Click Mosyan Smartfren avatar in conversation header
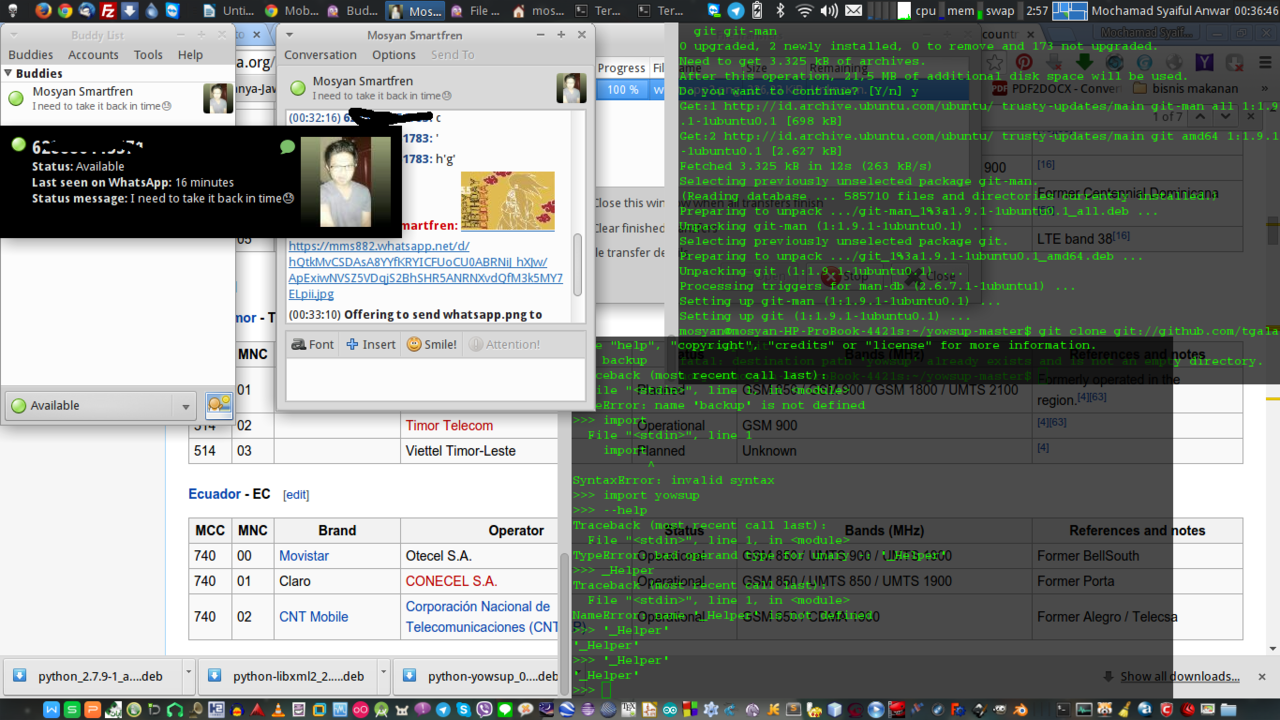 (571, 88)
